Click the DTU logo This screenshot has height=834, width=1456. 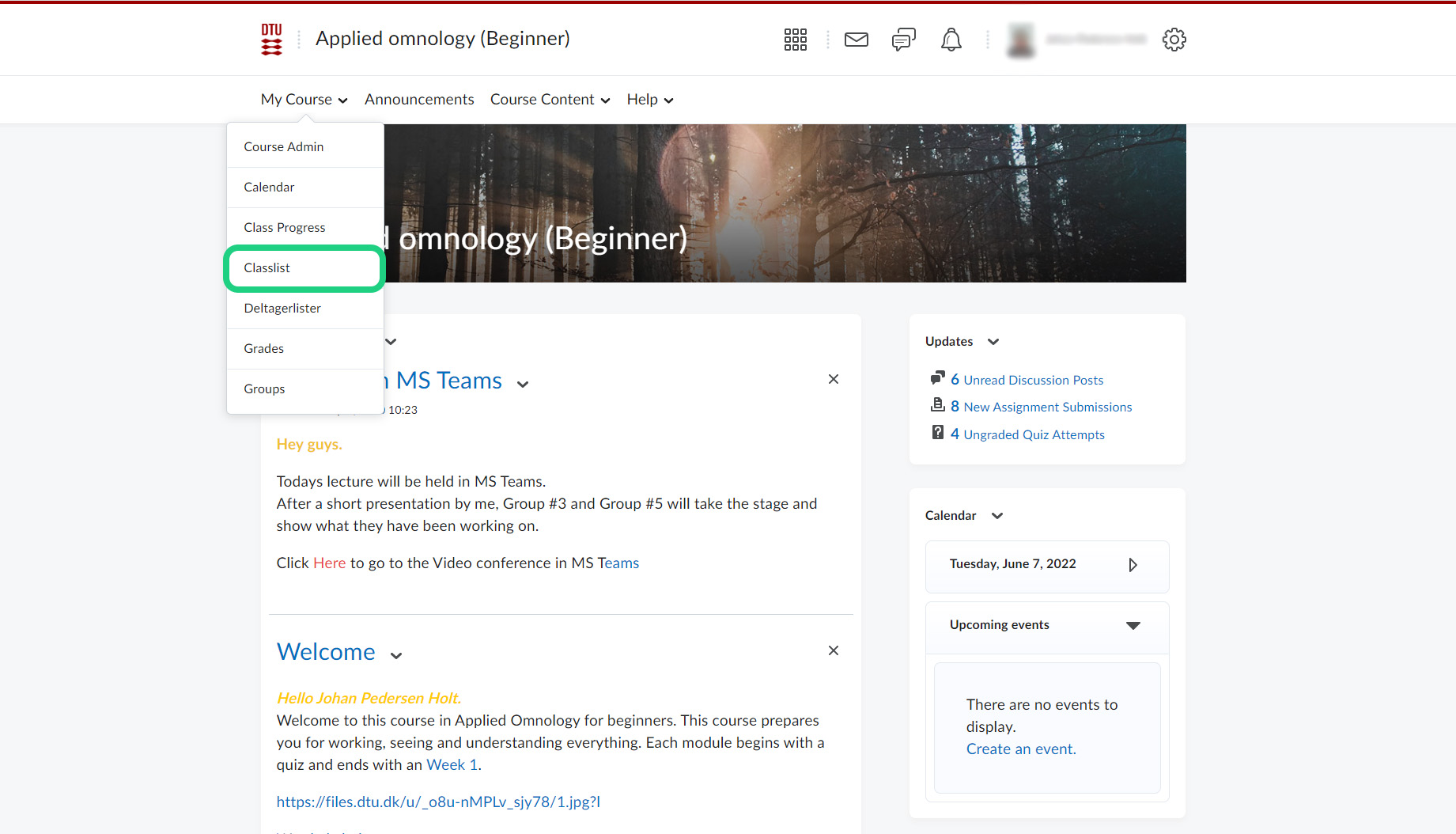[271, 40]
